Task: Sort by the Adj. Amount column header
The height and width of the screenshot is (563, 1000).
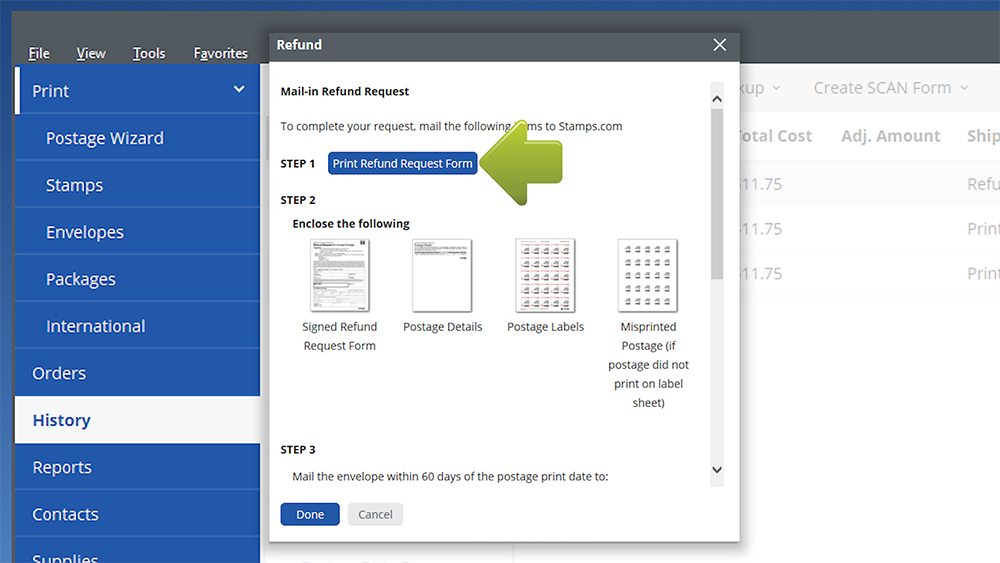Action: point(890,136)
